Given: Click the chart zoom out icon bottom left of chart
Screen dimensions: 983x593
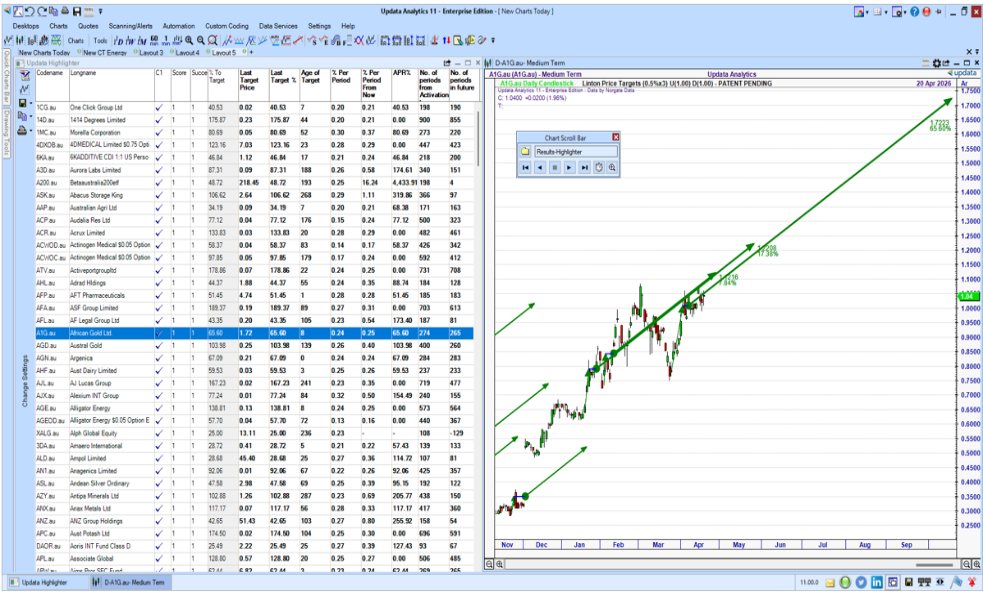Looking at the screenshot, I should (x=490, y=564).
